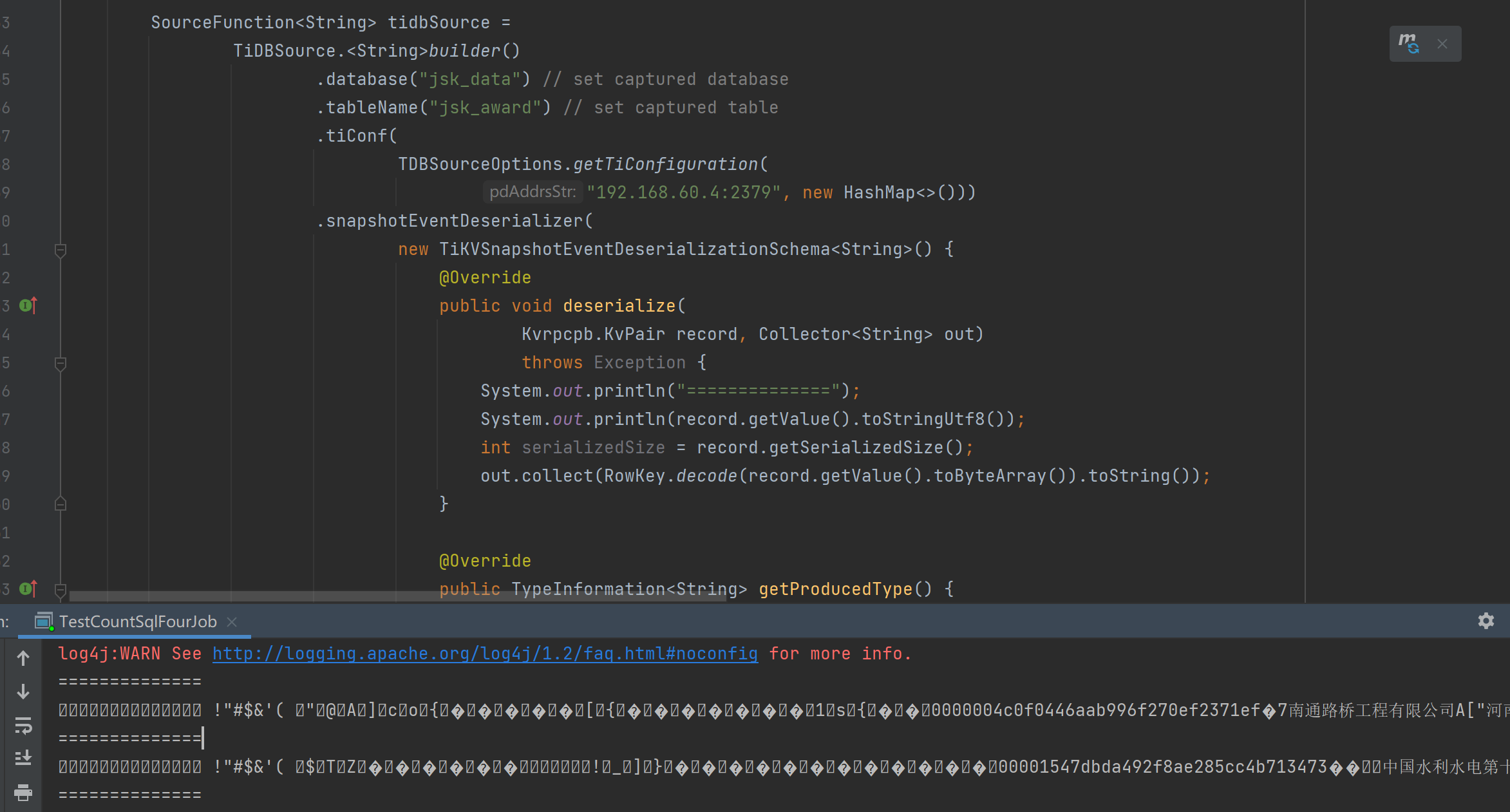
Task: Click the pdAddrsStr parameter hint
Action: pyautogui.click(x=532, y=192)
